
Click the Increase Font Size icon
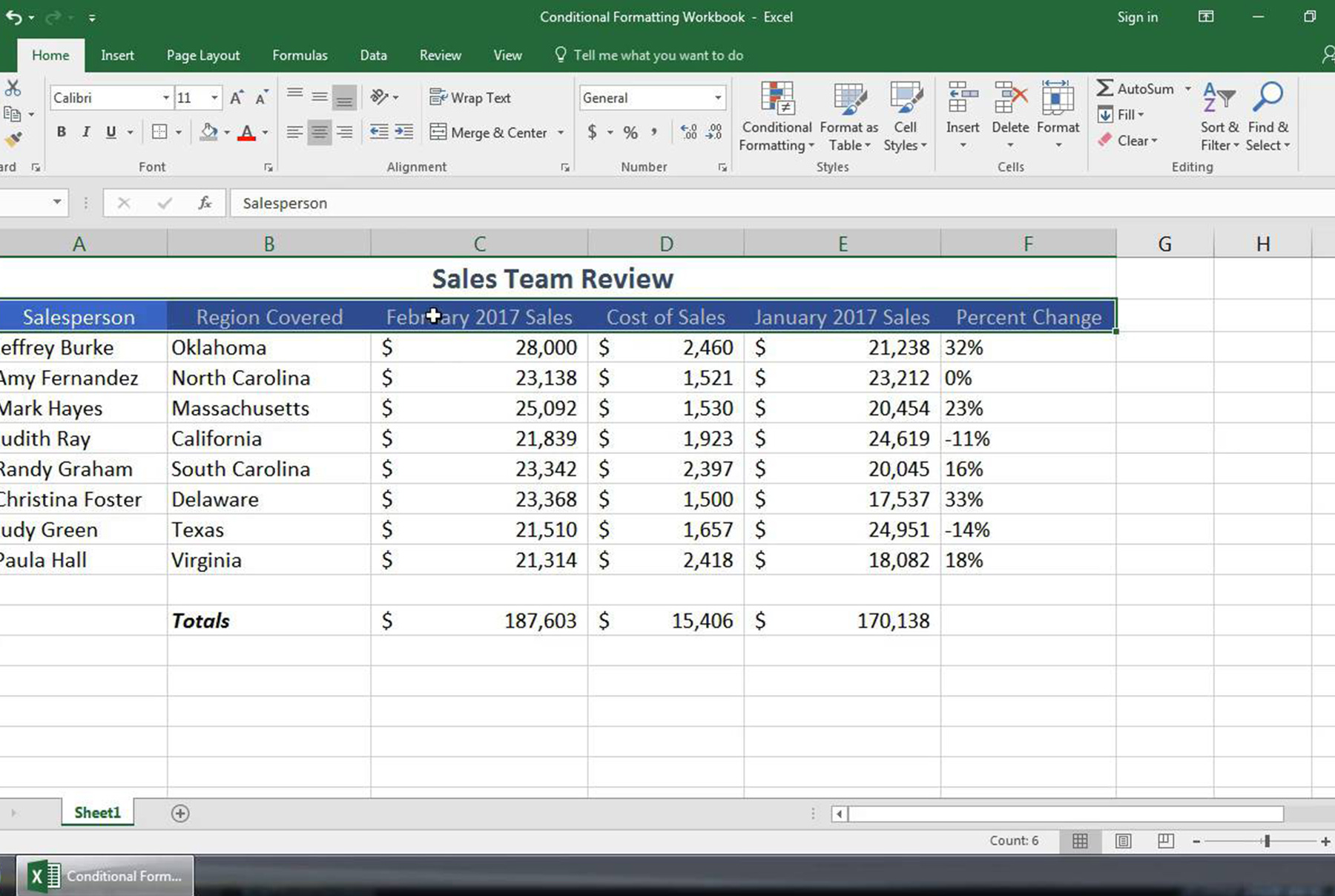click(x=237, y=98)
